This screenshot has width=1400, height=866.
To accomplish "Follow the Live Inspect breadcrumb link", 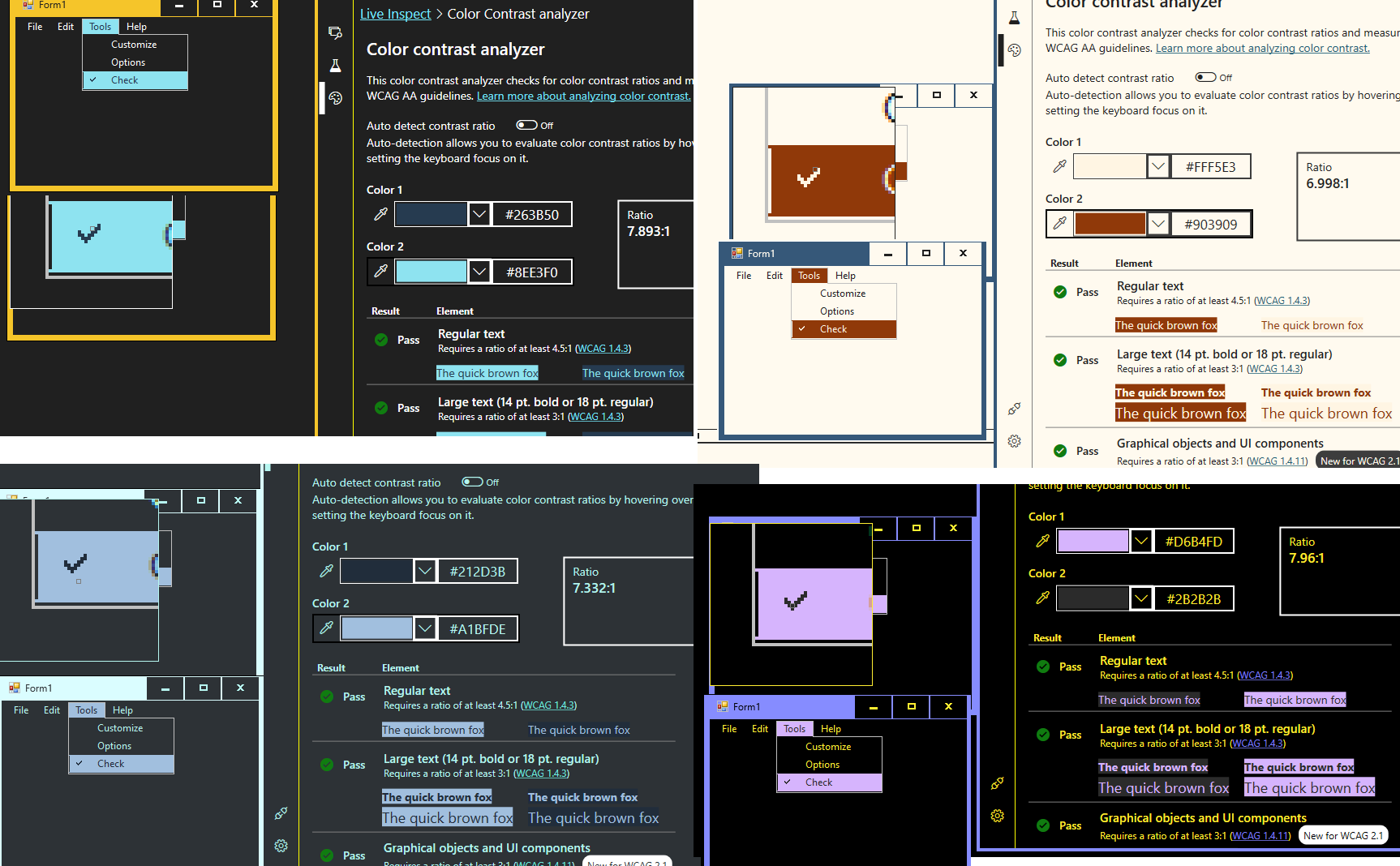I will click(396, 14).
